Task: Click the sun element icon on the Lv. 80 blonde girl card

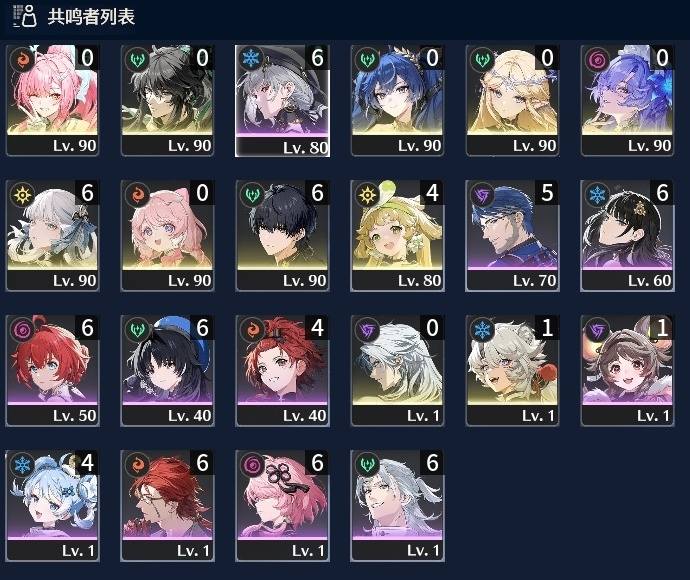Action: pos(367,194)
